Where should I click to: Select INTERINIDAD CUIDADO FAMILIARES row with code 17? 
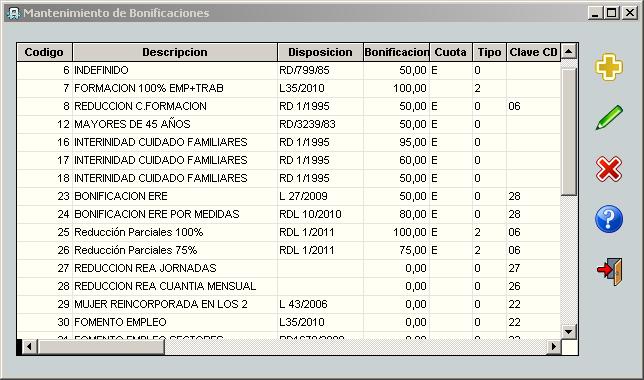tap(289, 160)
